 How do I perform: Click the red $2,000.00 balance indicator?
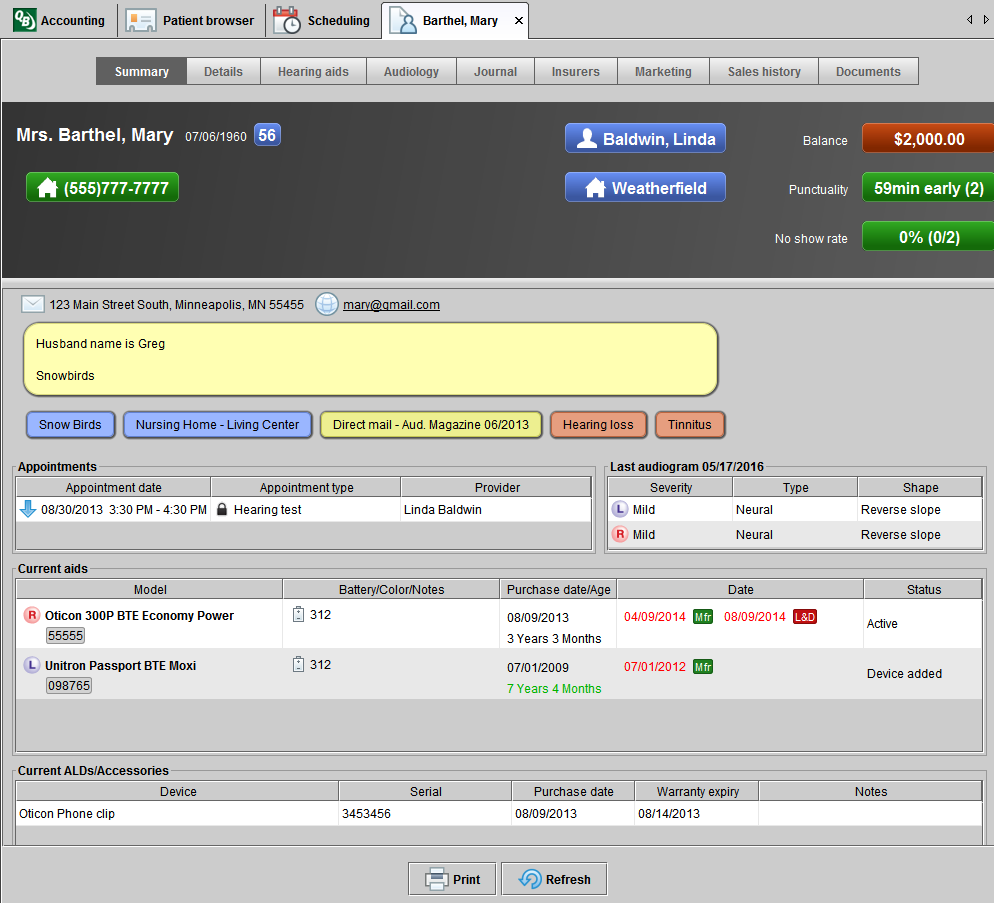point(928,140)
